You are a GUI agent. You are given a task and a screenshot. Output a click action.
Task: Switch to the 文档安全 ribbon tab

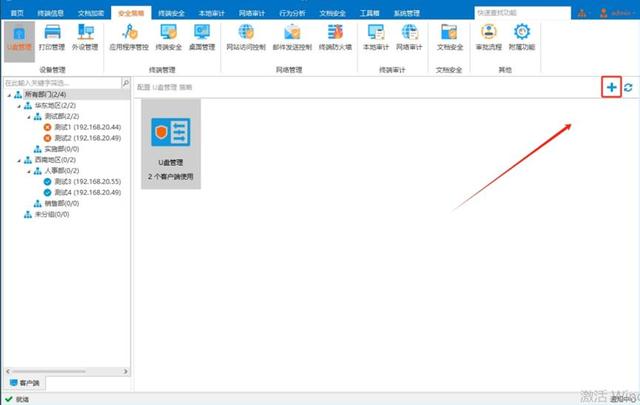[x=333, y=13]
